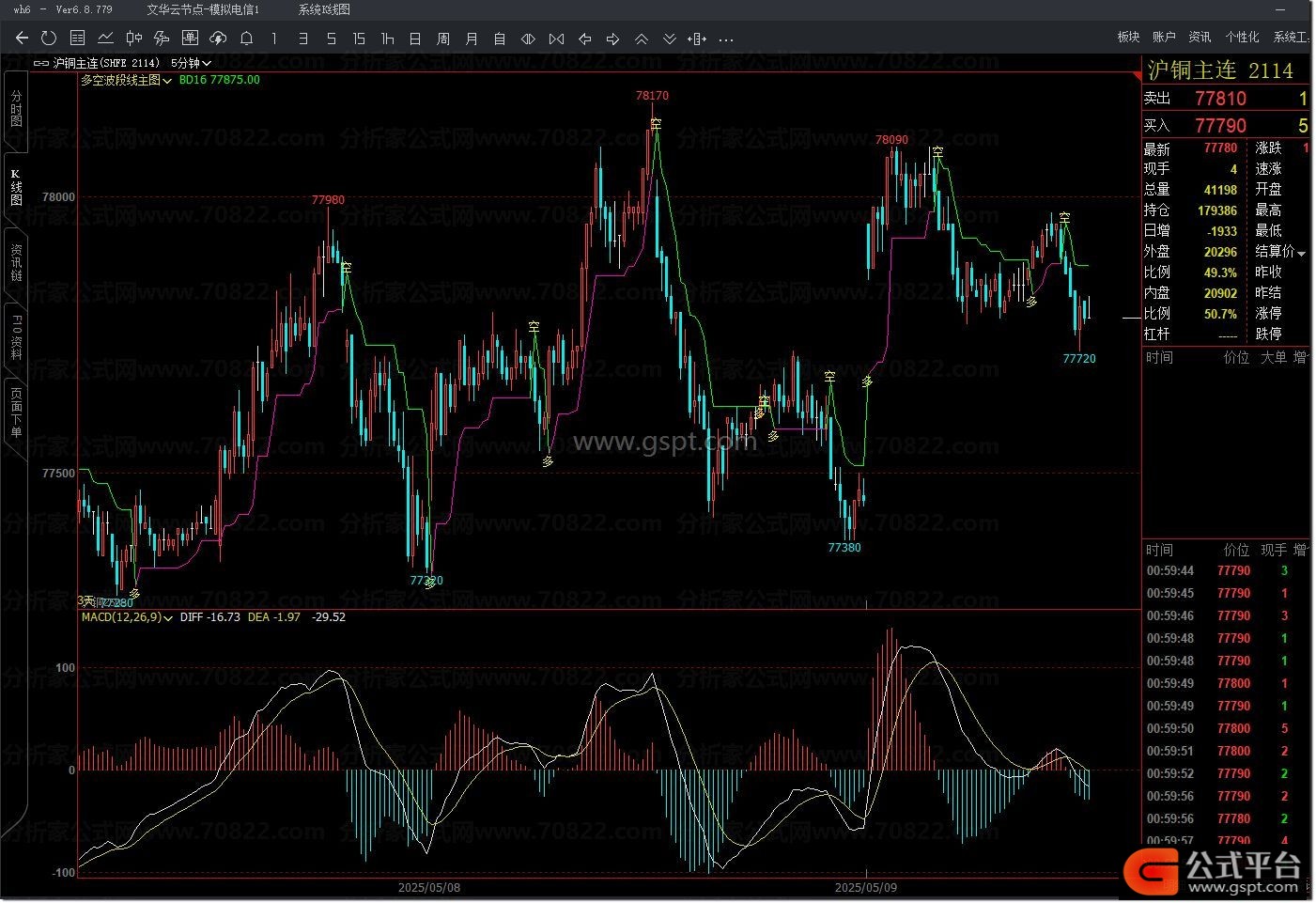Open the 系统工具 menu
The height and width of the screenshot is (903, 1316).
coord(1292,37)
